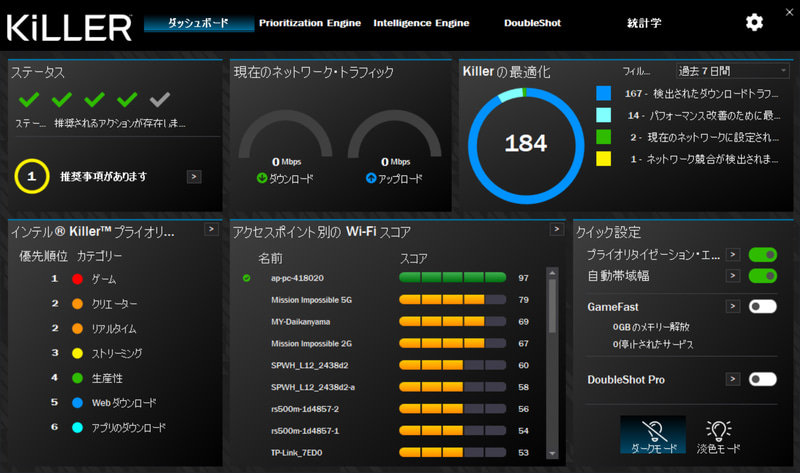Screen dimensions: 800x473
Task: Select the TP-Link_7ED0 access point
Action: [296, 453]
